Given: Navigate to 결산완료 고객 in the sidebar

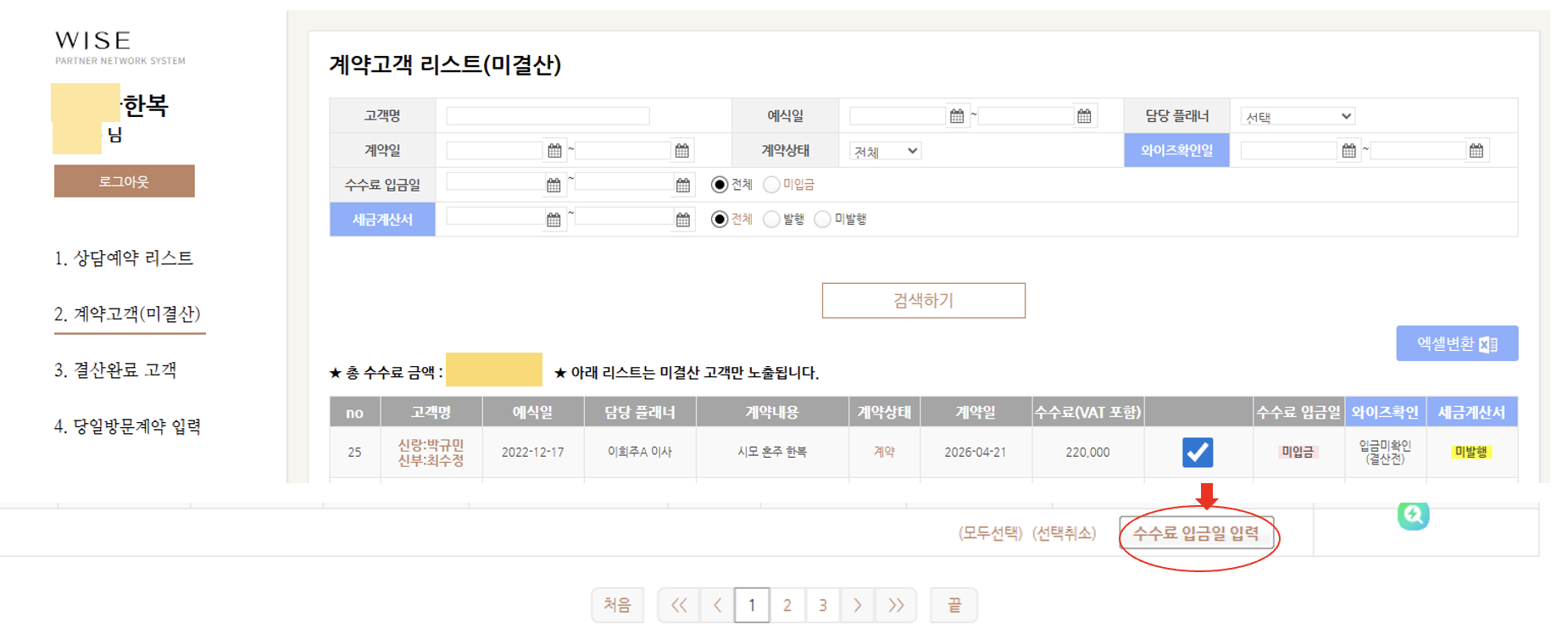Looking at the screenshot, I should tap(115, 370).
